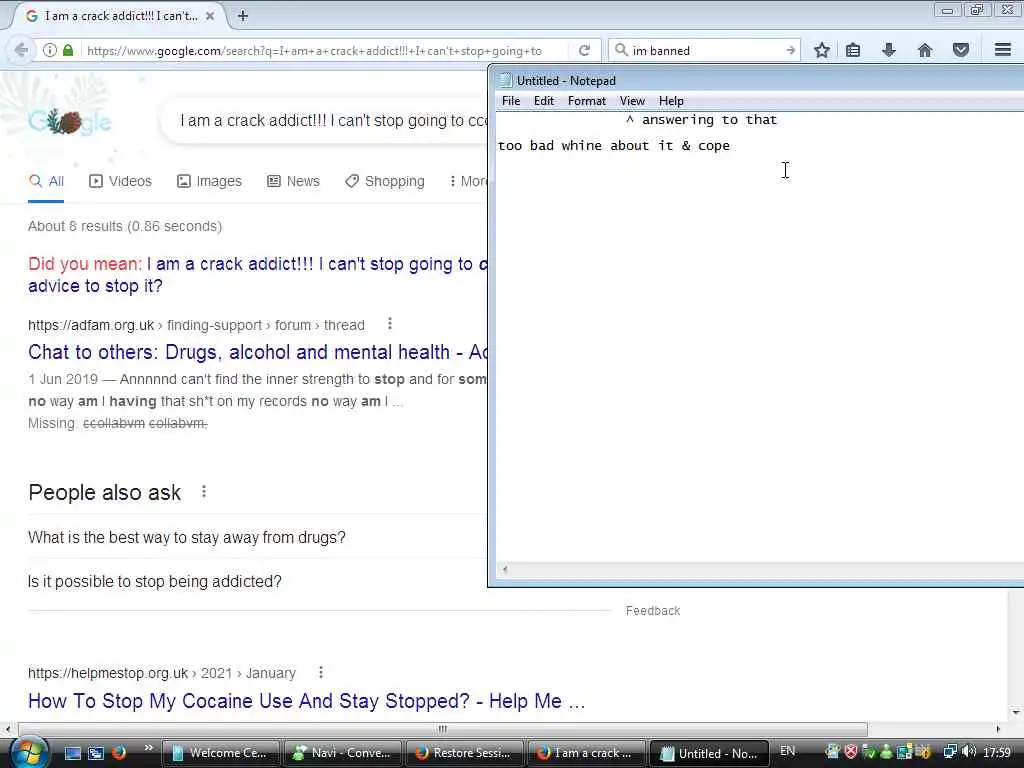Switch to 'Restore Sessi...' taskbar button
Viewport: 1024px width, 768px height.
pos(464,753)
